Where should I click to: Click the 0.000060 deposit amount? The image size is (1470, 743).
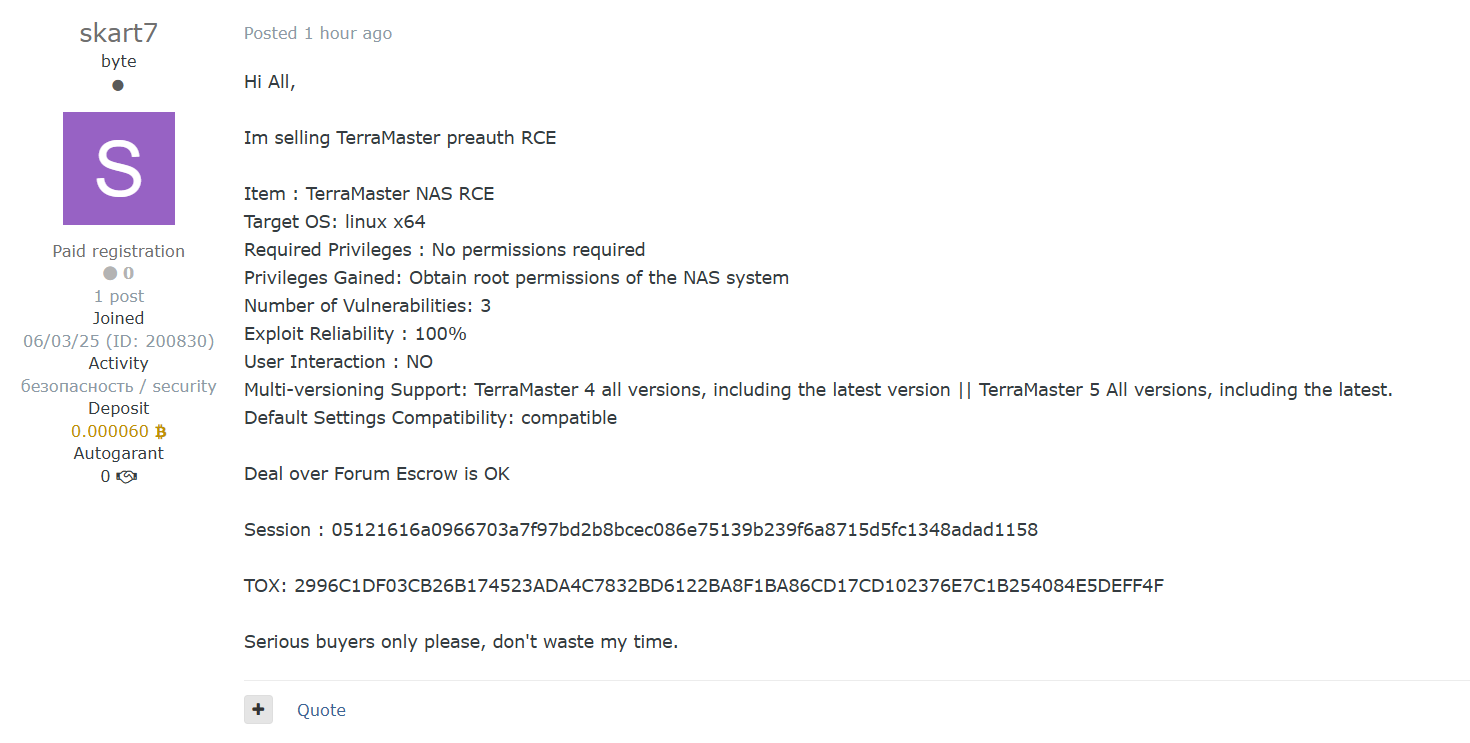110,432
